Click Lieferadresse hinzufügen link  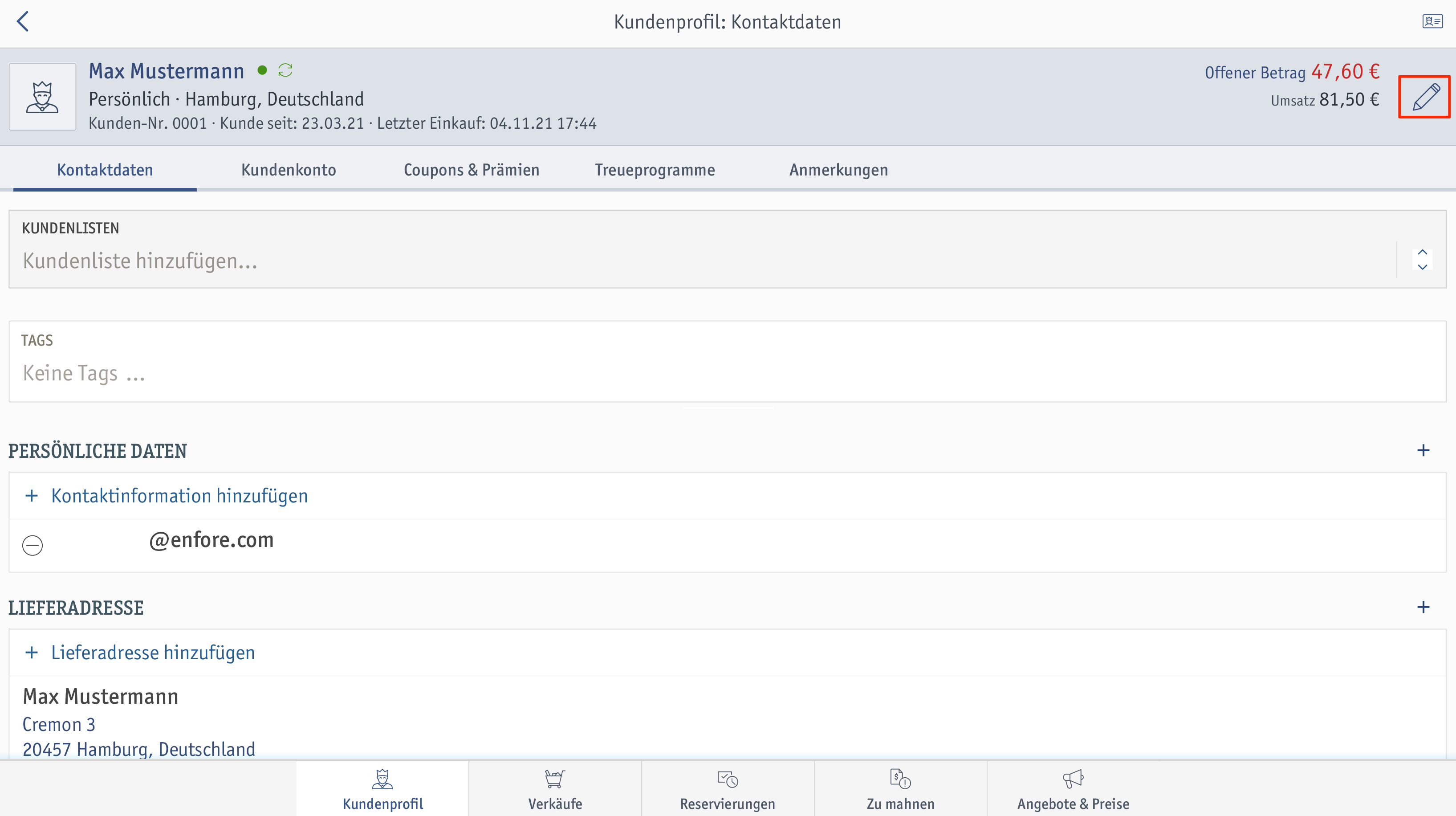point(153,653)
